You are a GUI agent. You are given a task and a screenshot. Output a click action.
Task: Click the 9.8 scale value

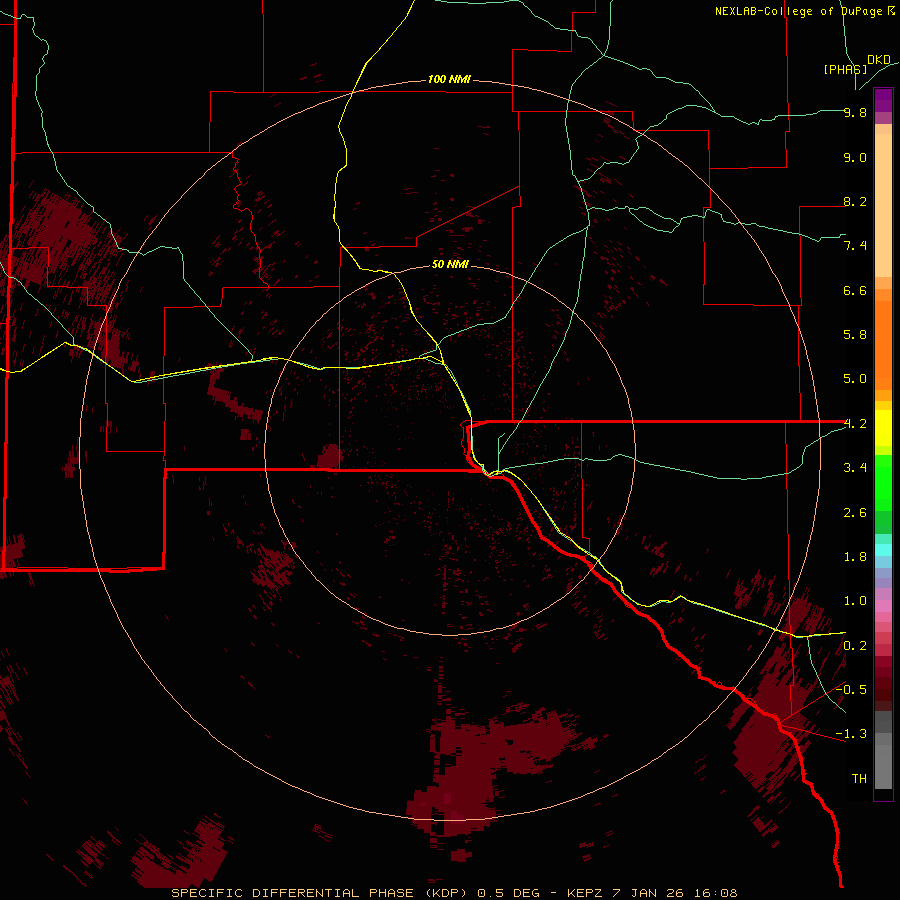[x=855, y=113]
